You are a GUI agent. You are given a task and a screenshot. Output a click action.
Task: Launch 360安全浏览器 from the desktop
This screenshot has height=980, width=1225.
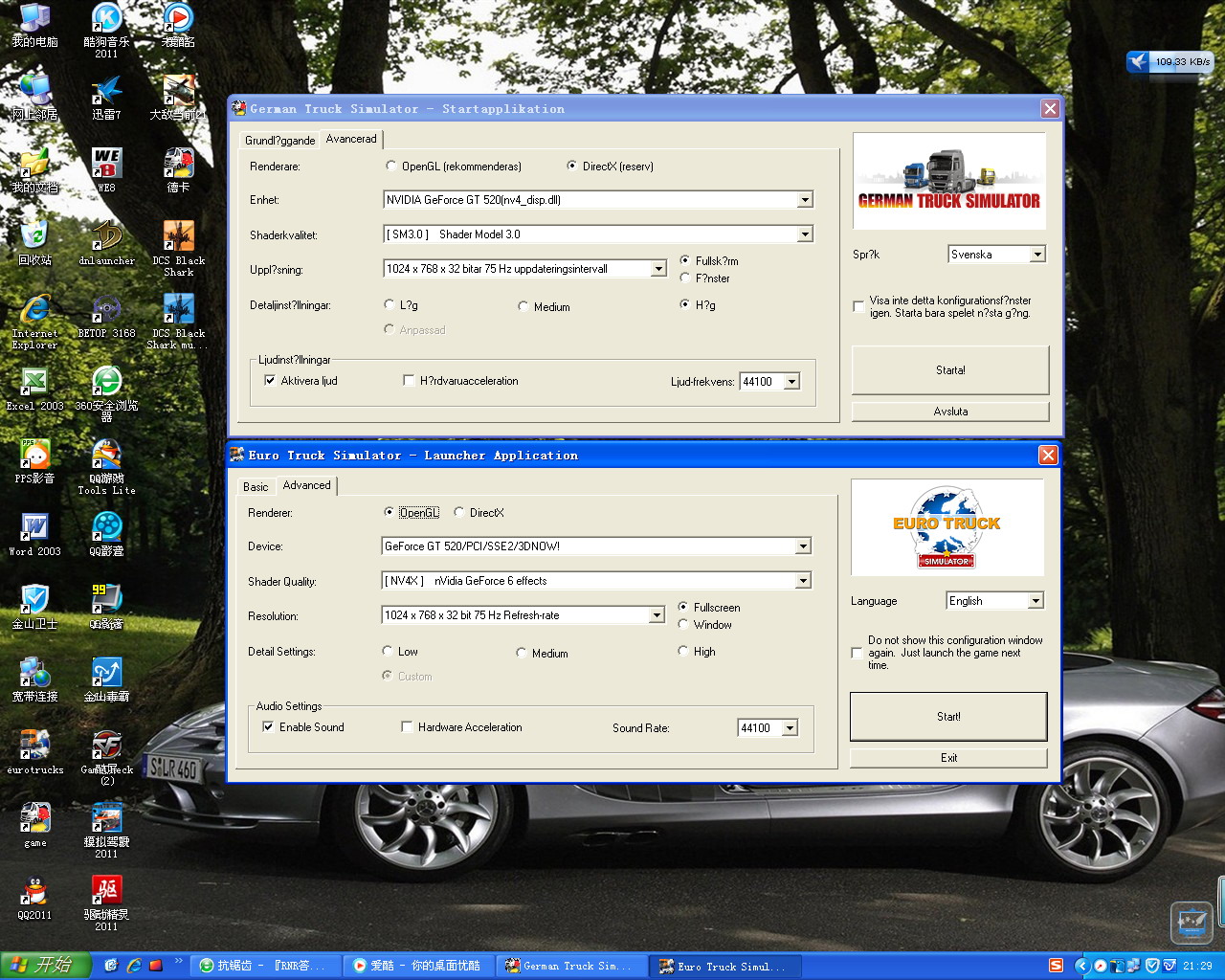[106, 394]
